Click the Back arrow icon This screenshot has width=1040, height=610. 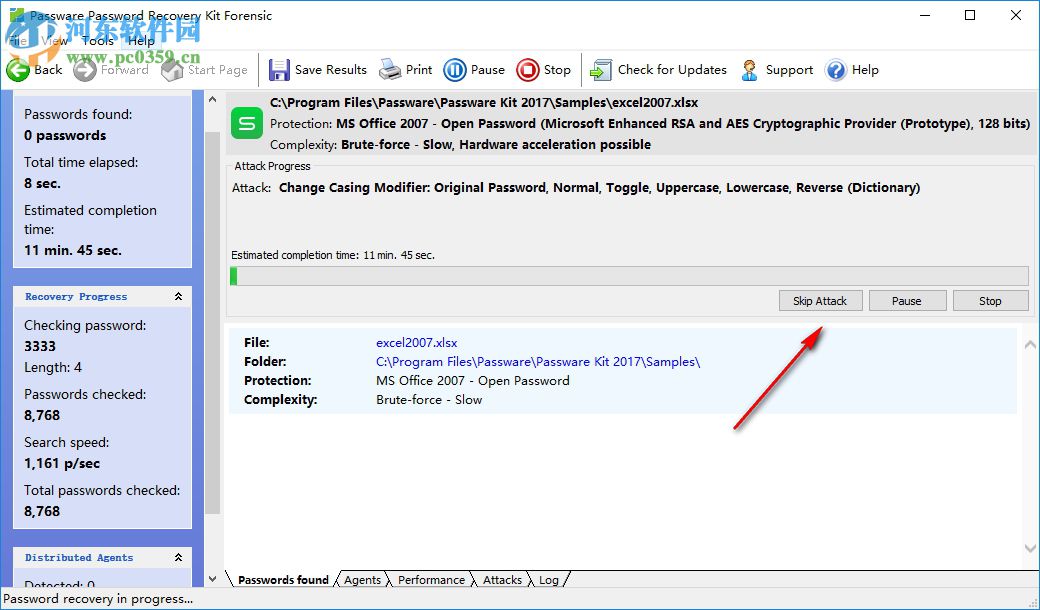(18, 70)
